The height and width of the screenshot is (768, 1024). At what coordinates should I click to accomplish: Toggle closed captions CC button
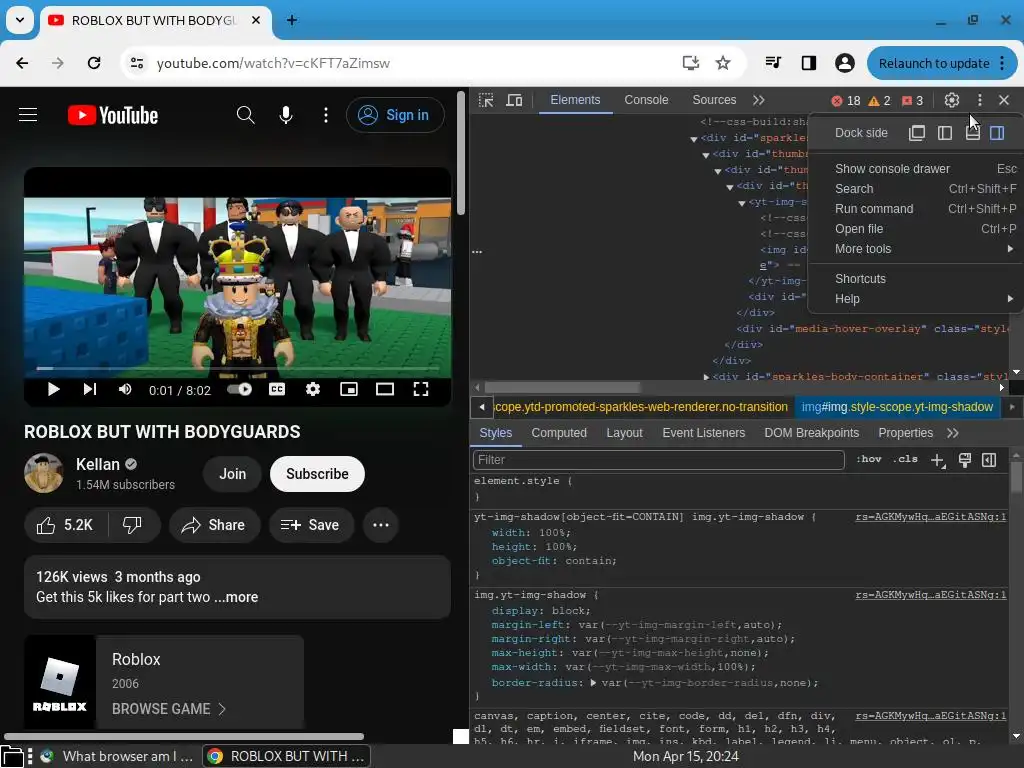[x=277, y=390]
